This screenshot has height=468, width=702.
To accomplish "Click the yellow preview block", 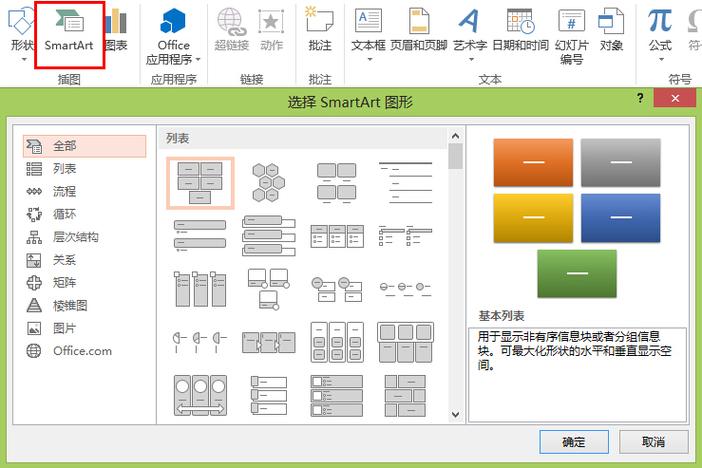I will click(533, 218).
